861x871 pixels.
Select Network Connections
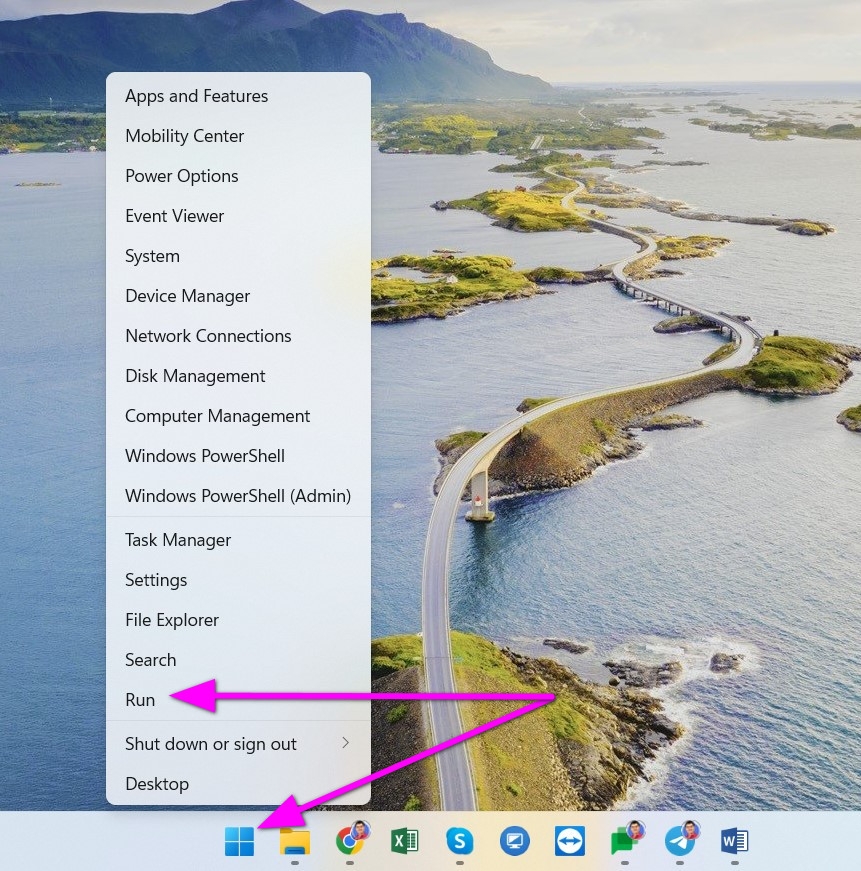[x=208, y=336]
